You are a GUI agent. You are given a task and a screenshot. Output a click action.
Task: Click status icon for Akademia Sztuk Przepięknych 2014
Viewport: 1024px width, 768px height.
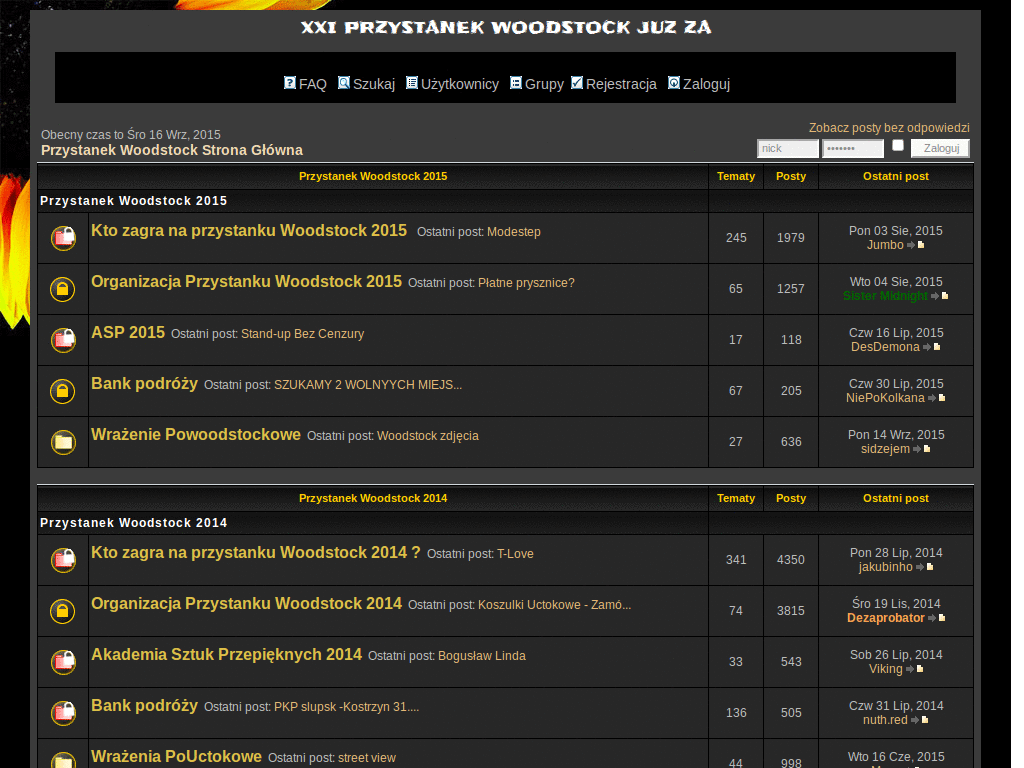pyautogui.click(x=63, y=662)
